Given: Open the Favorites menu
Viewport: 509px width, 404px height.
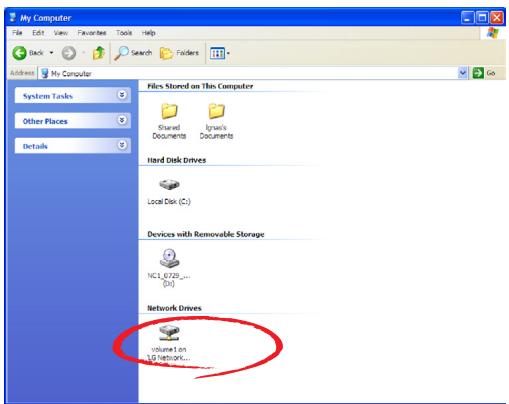Looking at the screenshot, I should [92, 33].
